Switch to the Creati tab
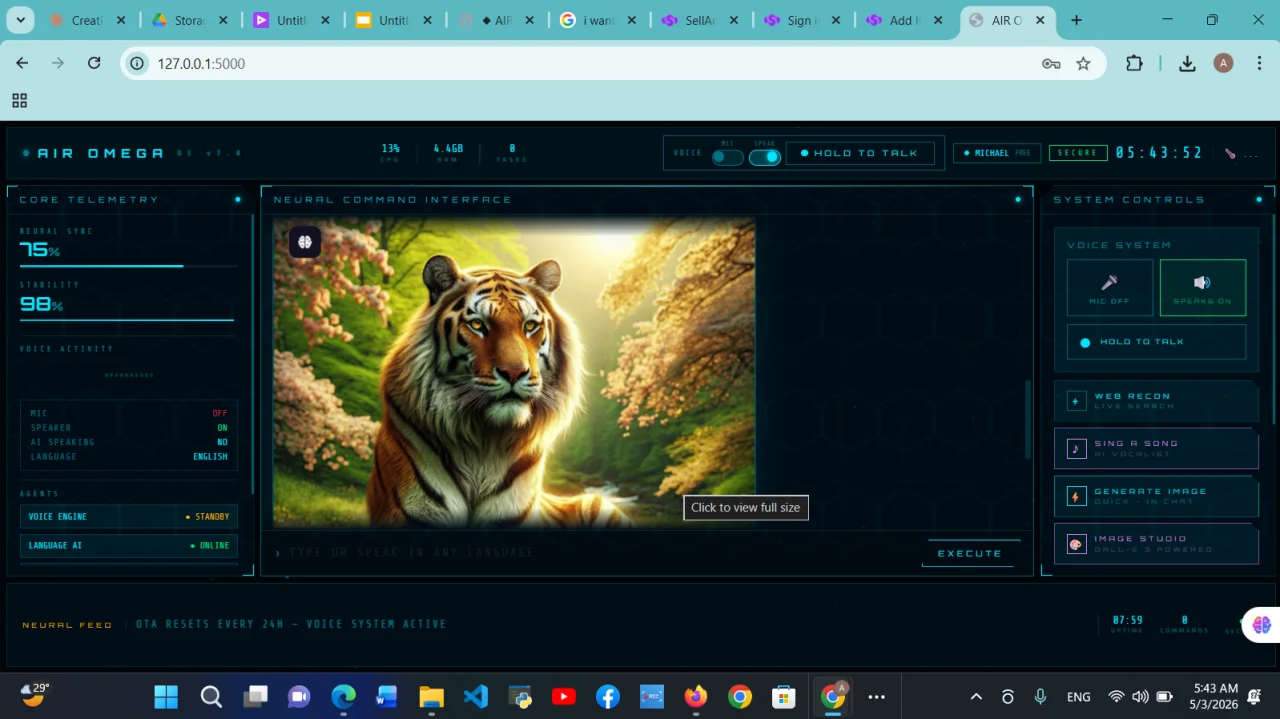The width and height of the screenshot is (1280, 719). [x=88, y=20]
